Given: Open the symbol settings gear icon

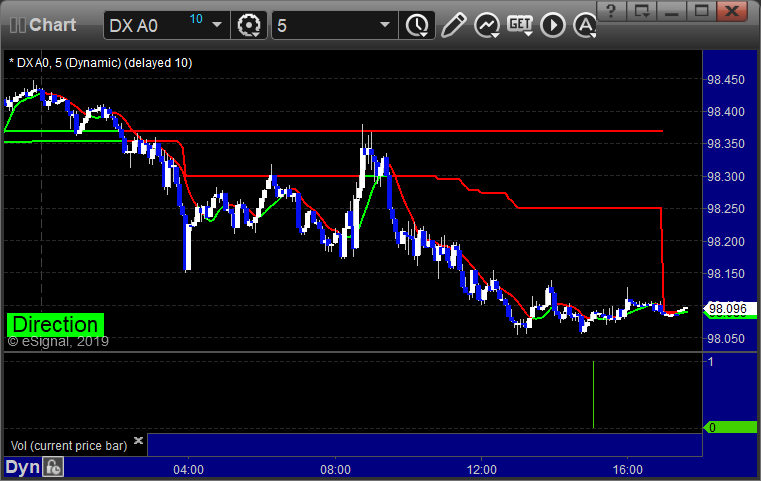Looking at the screenshot, I should 249,25.
